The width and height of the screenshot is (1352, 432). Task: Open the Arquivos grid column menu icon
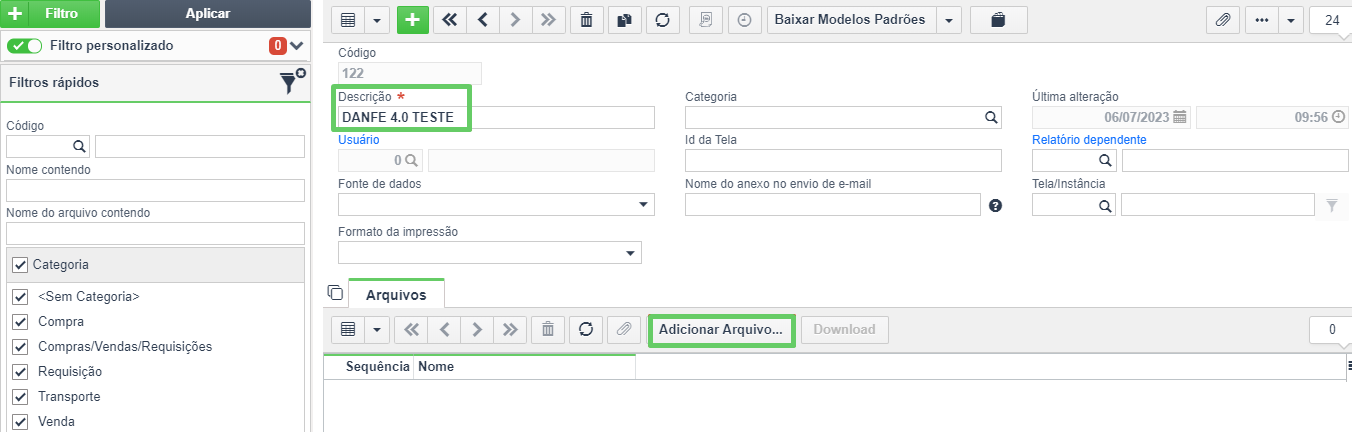tap(1349, 367)
